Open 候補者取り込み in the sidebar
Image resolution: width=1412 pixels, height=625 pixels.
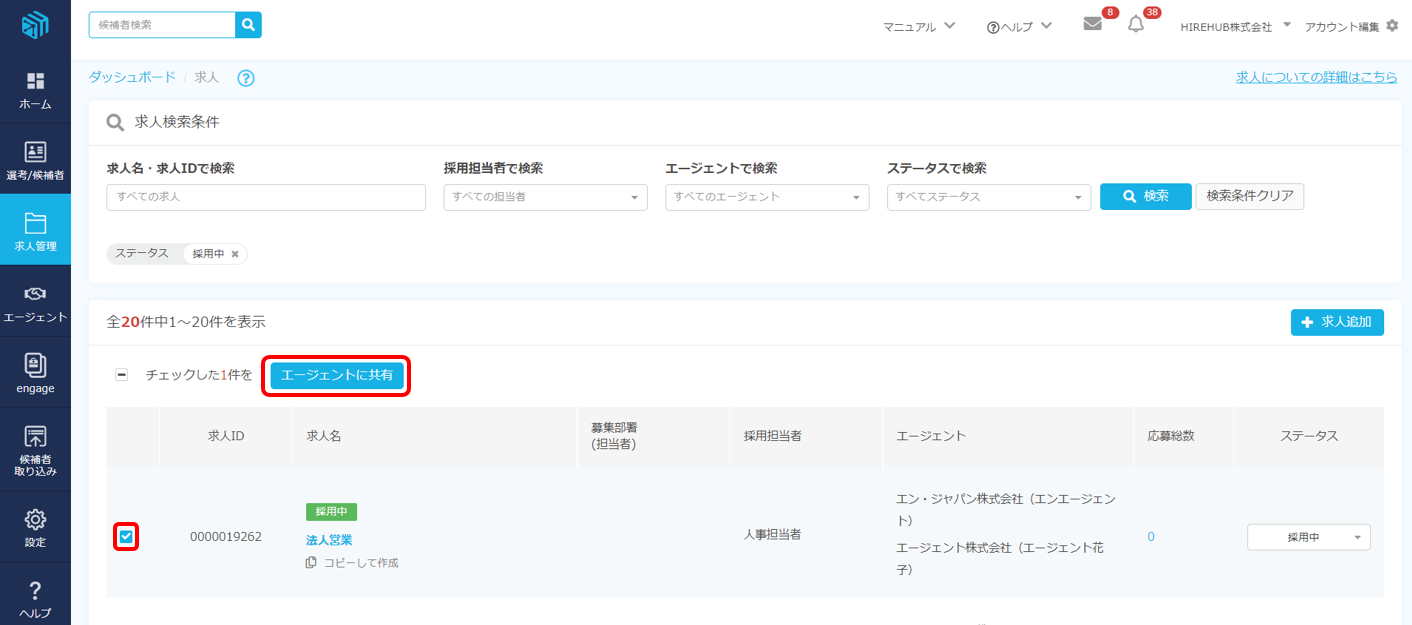[x=35, y=450]
